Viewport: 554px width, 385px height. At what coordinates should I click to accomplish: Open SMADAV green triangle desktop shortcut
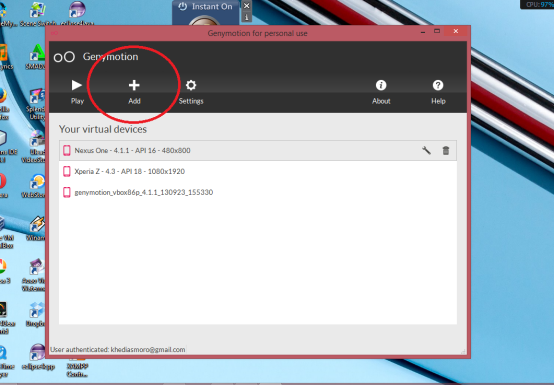pyautogui.click(x=36, y=57)
